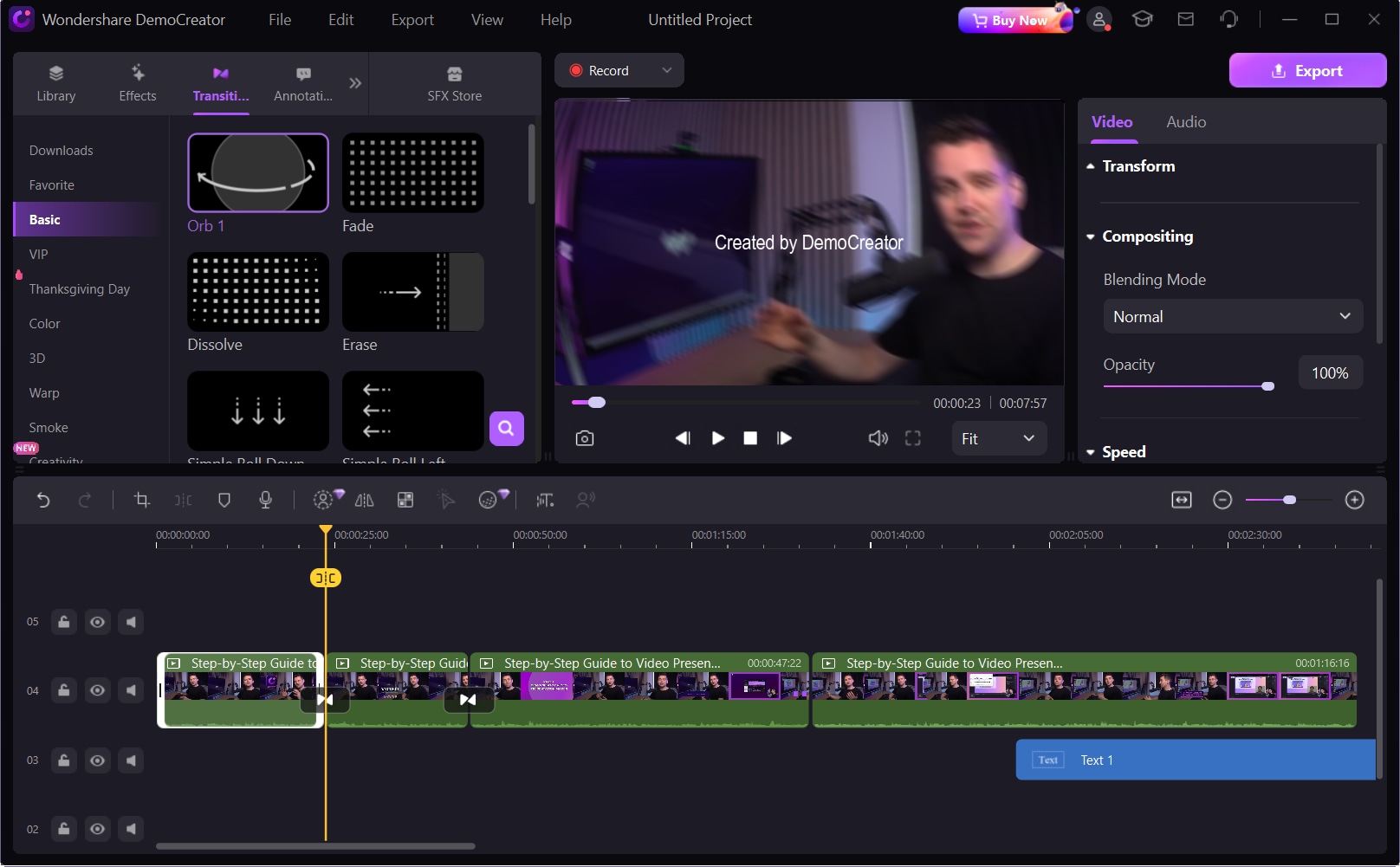Hide track 04 using eye icon

[x=98, y=690]
